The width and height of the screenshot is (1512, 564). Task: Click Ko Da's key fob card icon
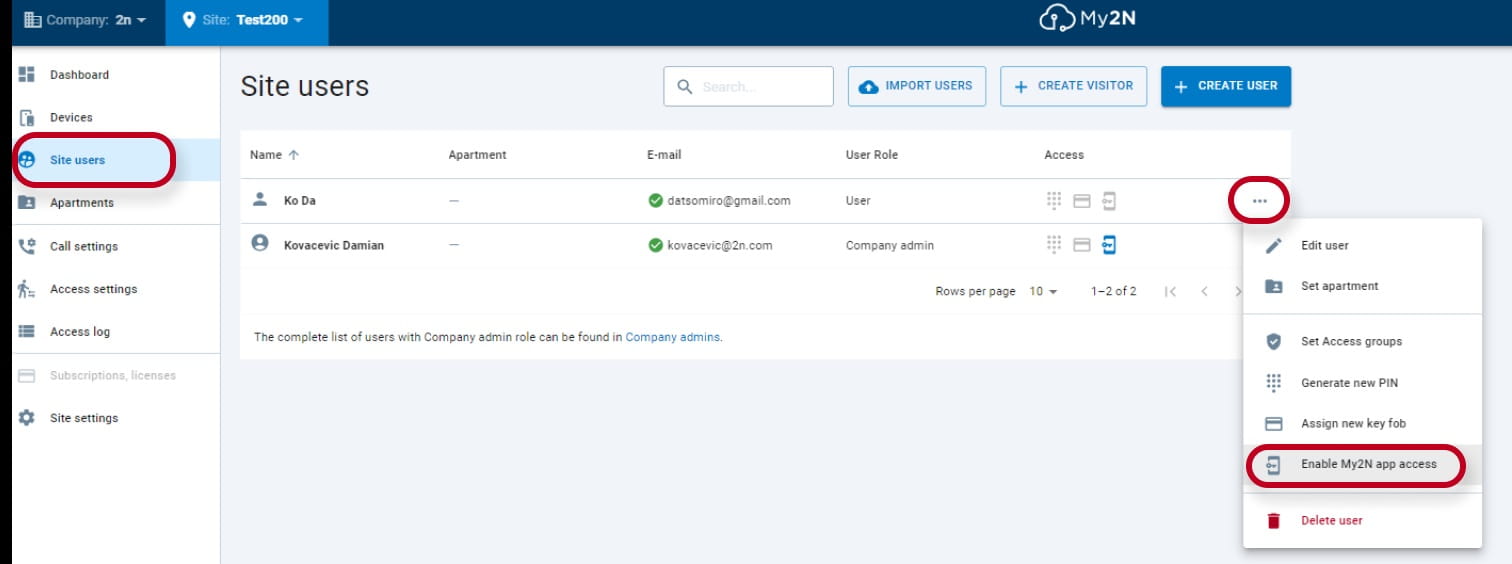pyautogui.click(x=1081, y=201)
